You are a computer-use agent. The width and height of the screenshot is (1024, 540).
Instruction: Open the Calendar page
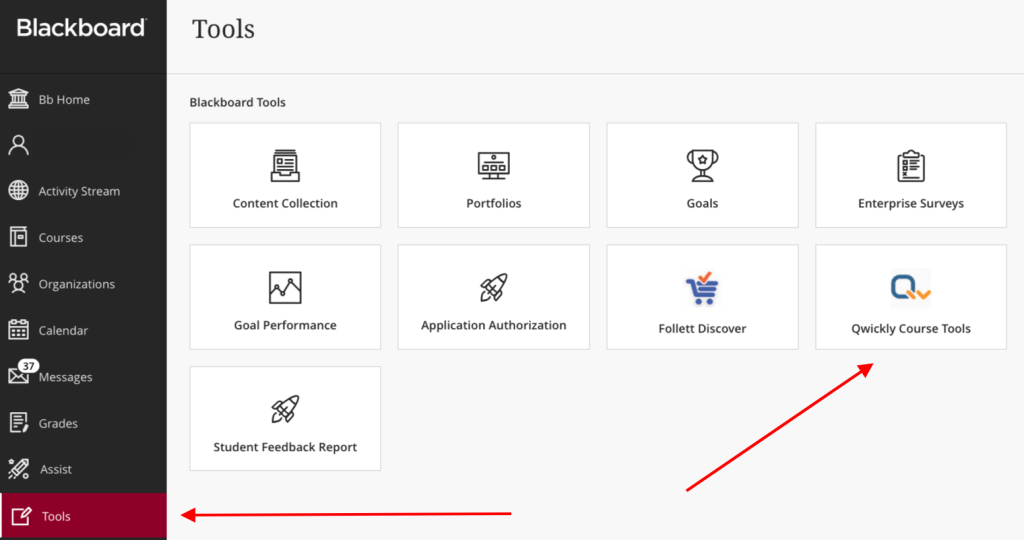(x=63, y=330)
